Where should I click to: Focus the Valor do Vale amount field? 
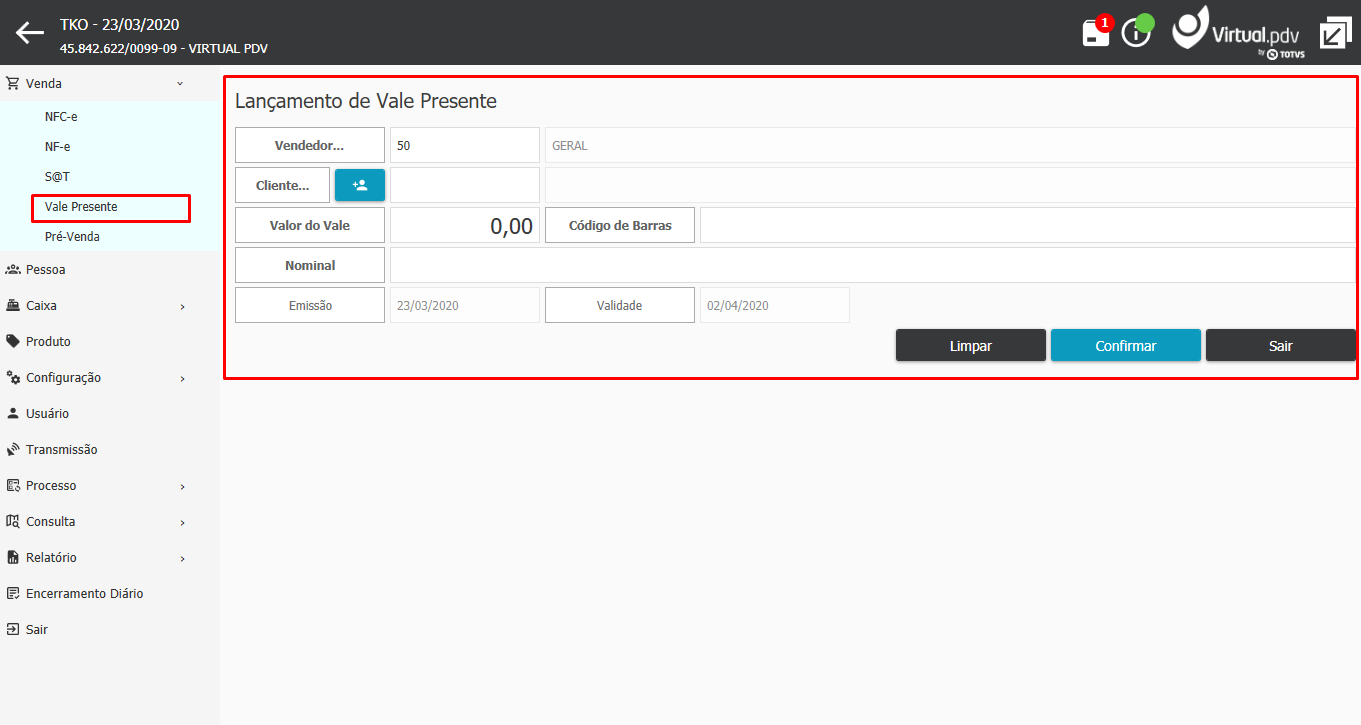coord(465,225)
